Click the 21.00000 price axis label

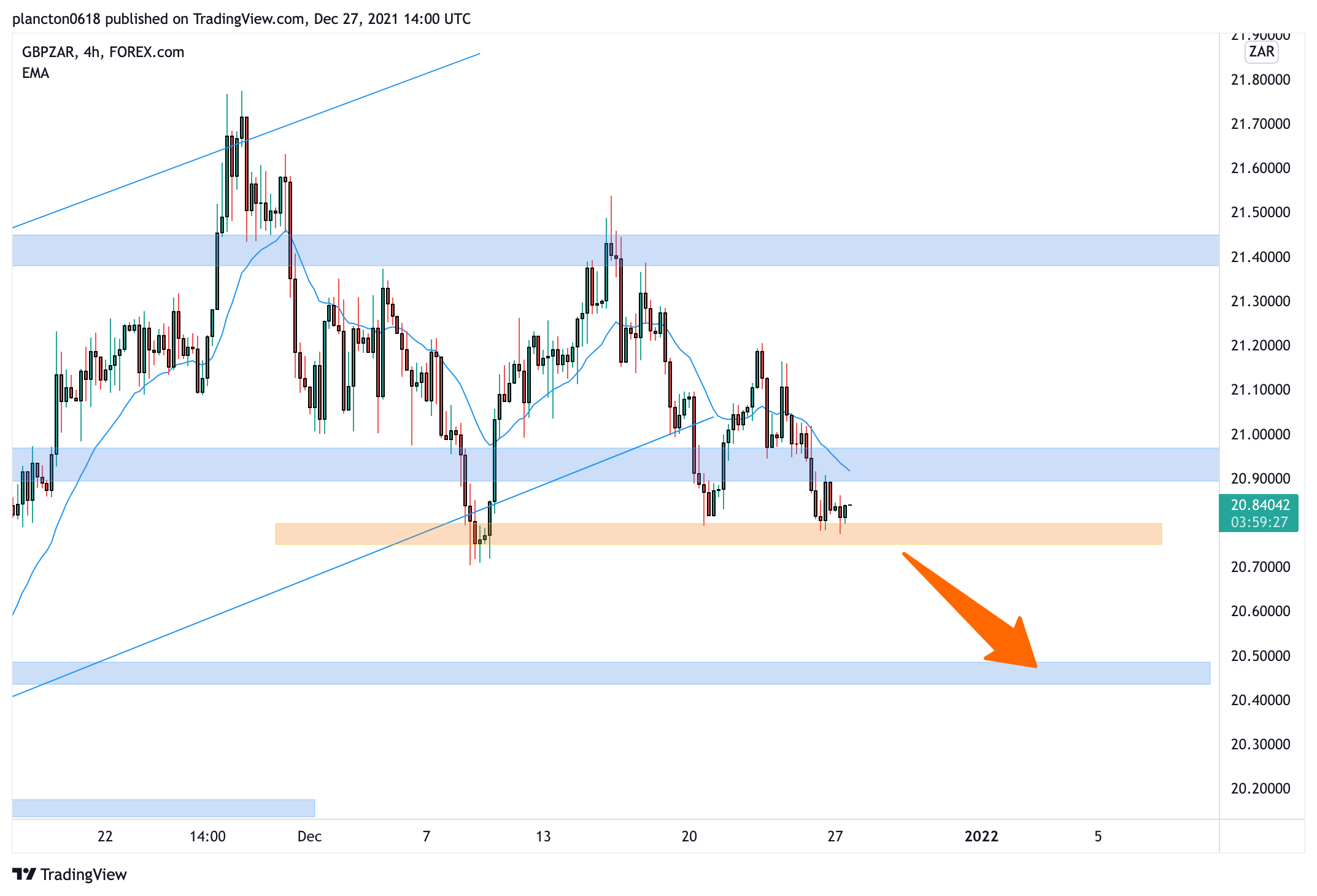1261,434
